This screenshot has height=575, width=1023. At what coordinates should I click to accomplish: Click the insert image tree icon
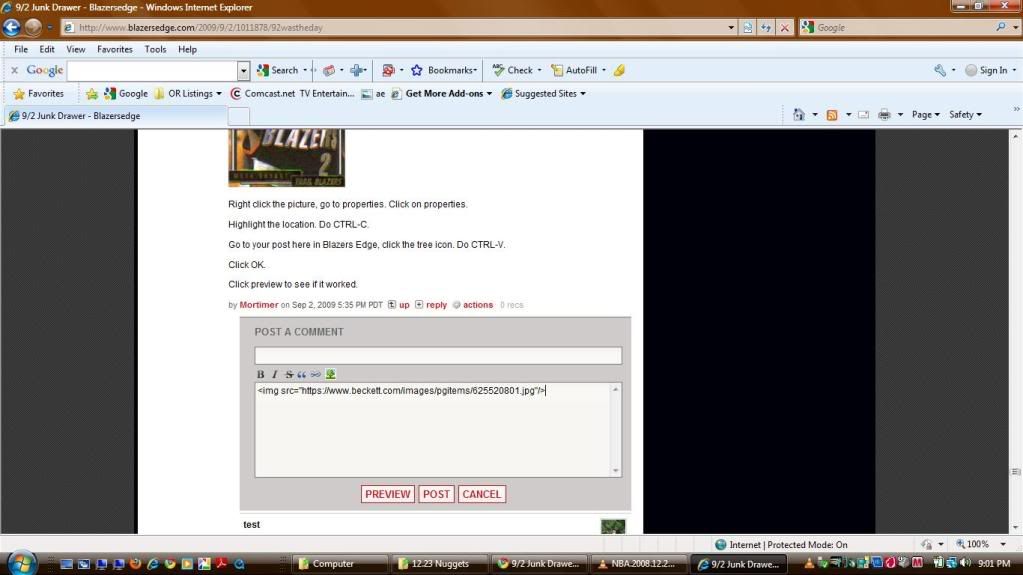tap(331, 375)
